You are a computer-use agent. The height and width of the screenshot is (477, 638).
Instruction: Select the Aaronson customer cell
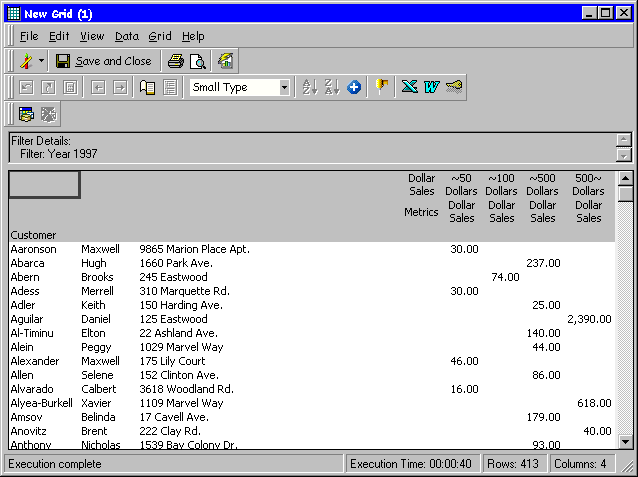point(33,249)
